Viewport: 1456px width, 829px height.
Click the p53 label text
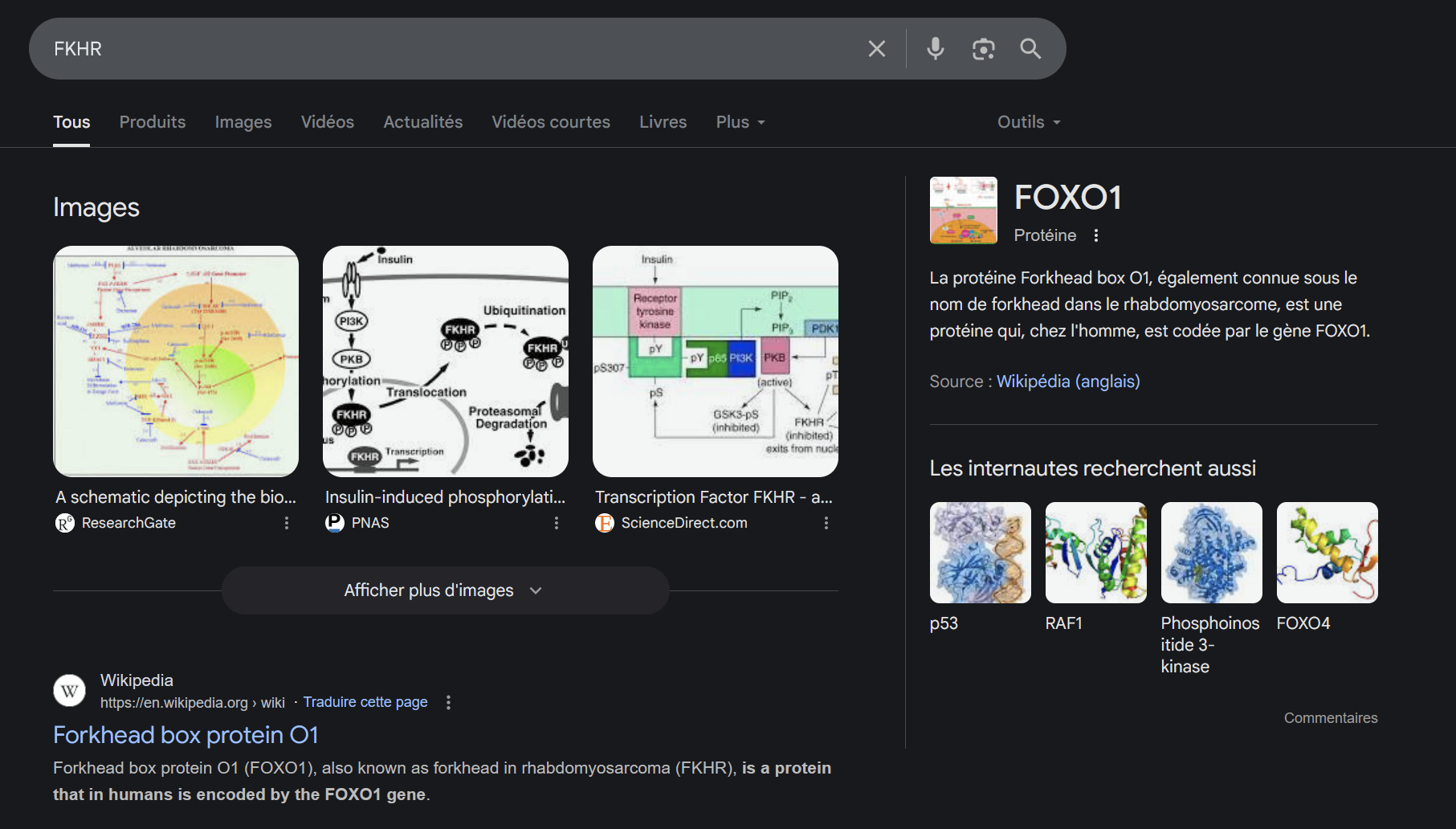pyautogui.click(x=944, y=623)
